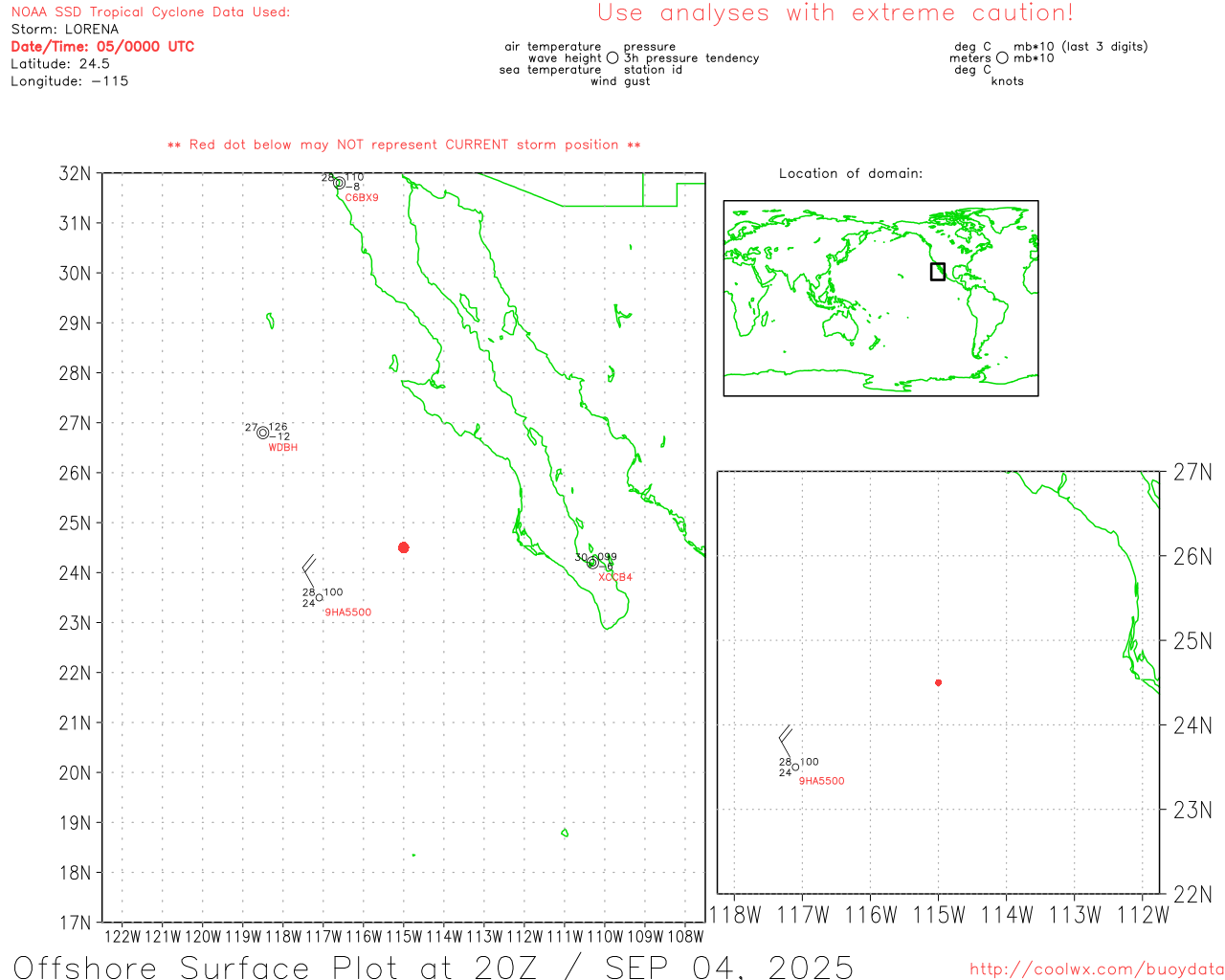
Task: Click the 22N label on inset map
Action: click(x=1192, y=895)
